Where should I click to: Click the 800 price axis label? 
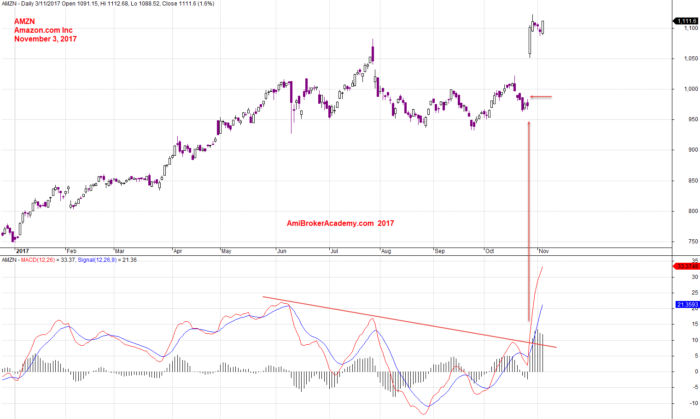point(693,211)
